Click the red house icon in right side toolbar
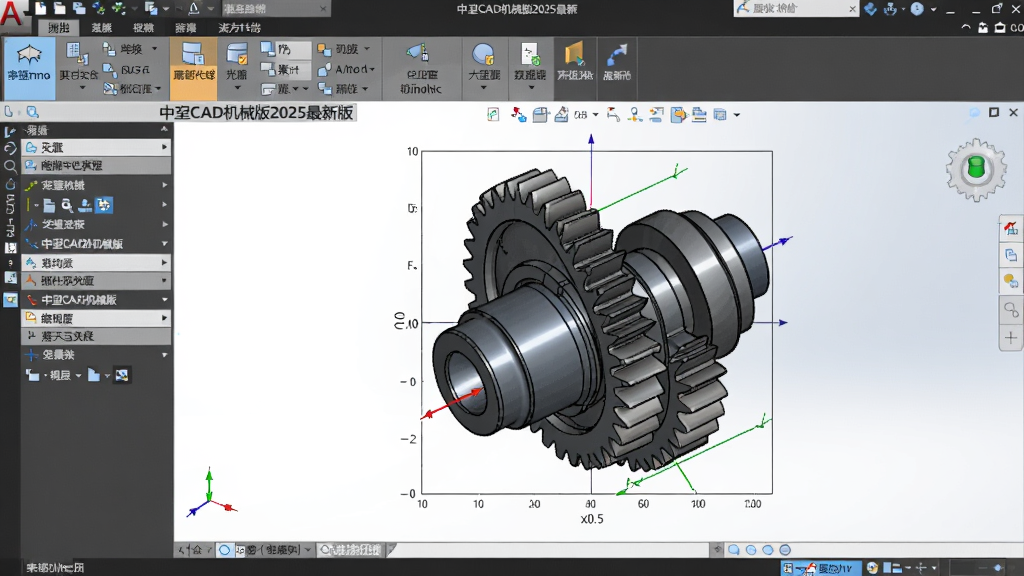Image resolution: width=1024 pixels, height=576 pixels. 1011,228
